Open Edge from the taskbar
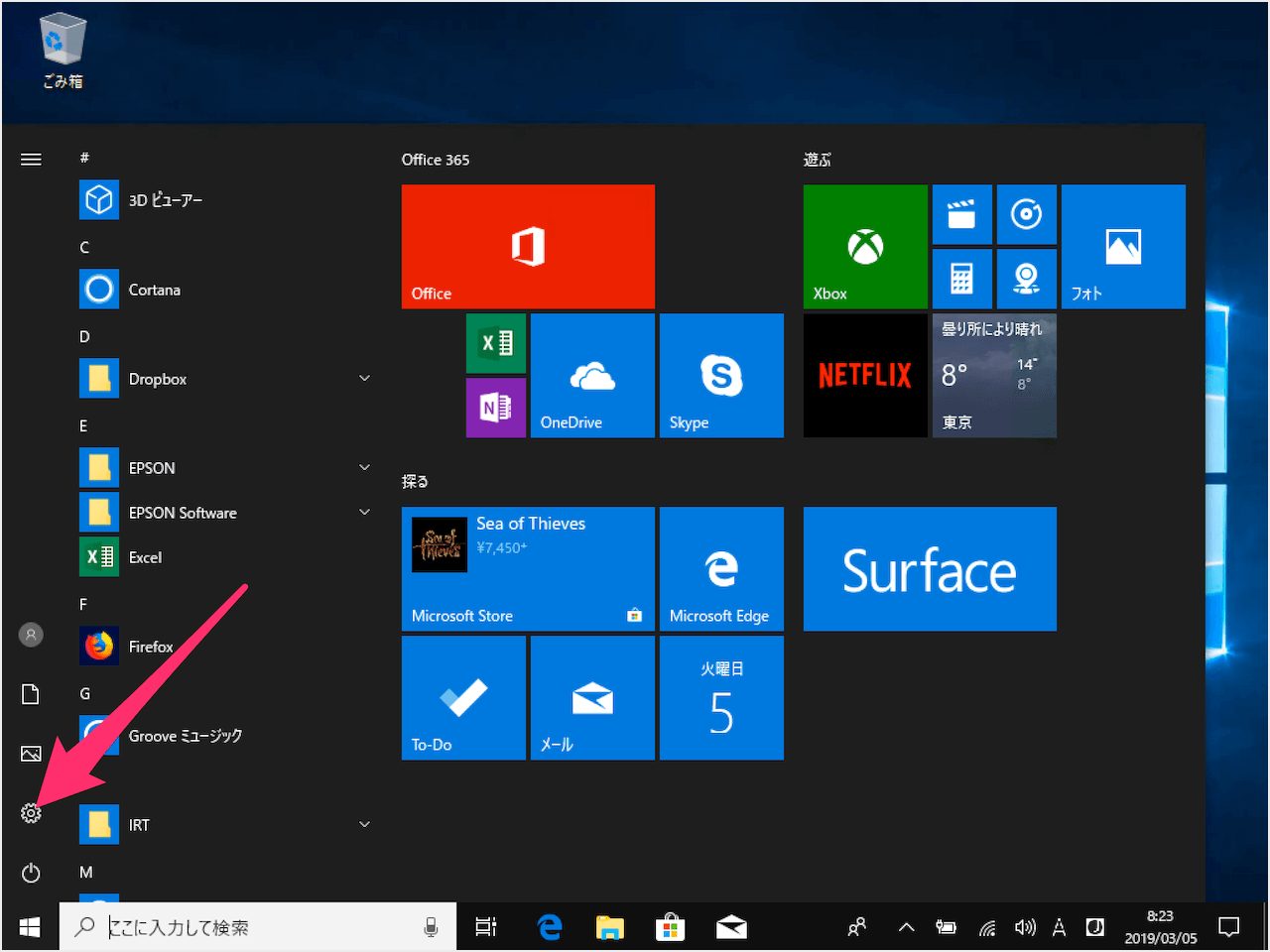The height and width of the screenshot is (952, 1270). point(549,927)
